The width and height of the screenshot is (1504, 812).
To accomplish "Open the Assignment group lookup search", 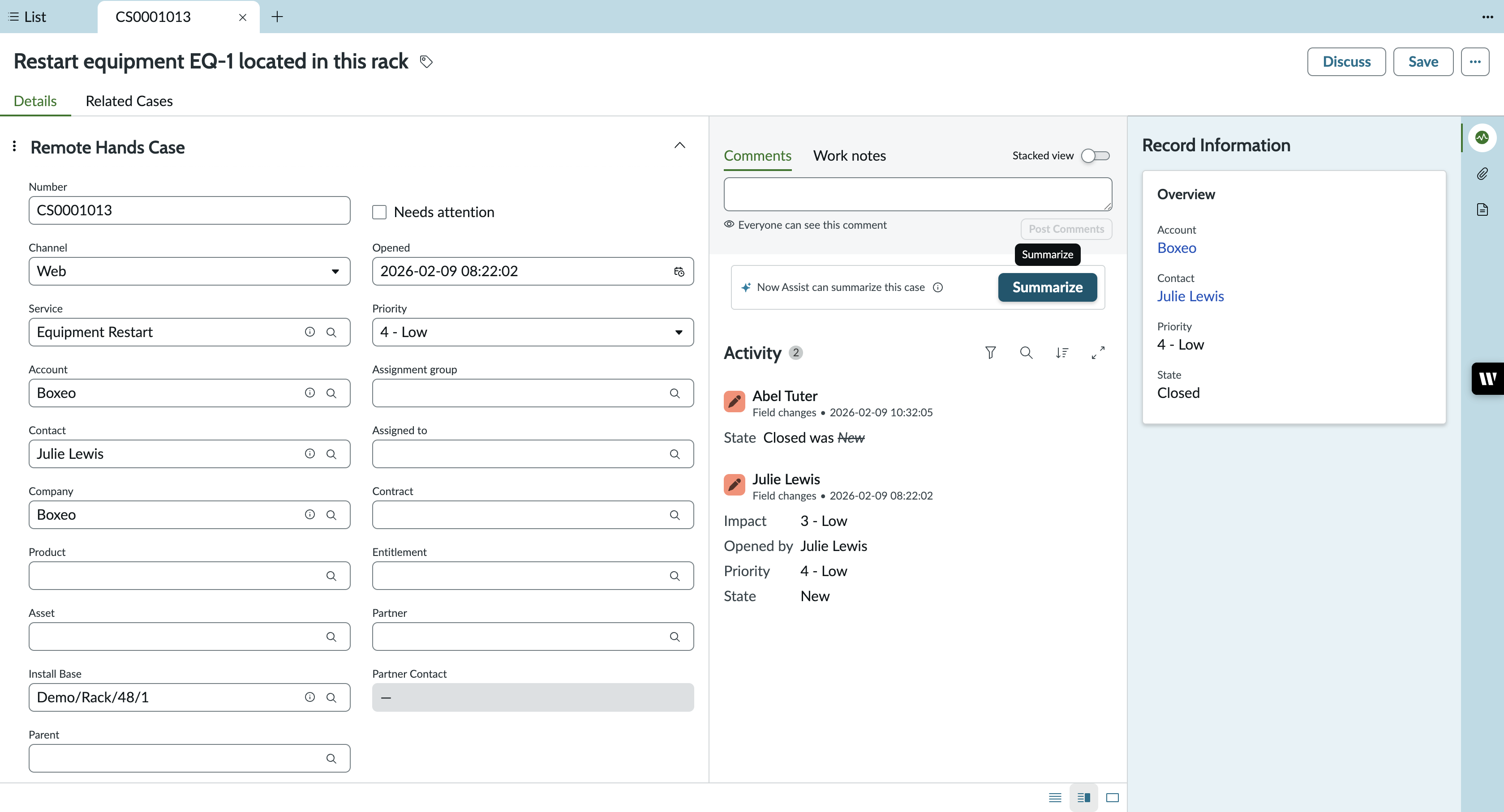I will (675, 393).
